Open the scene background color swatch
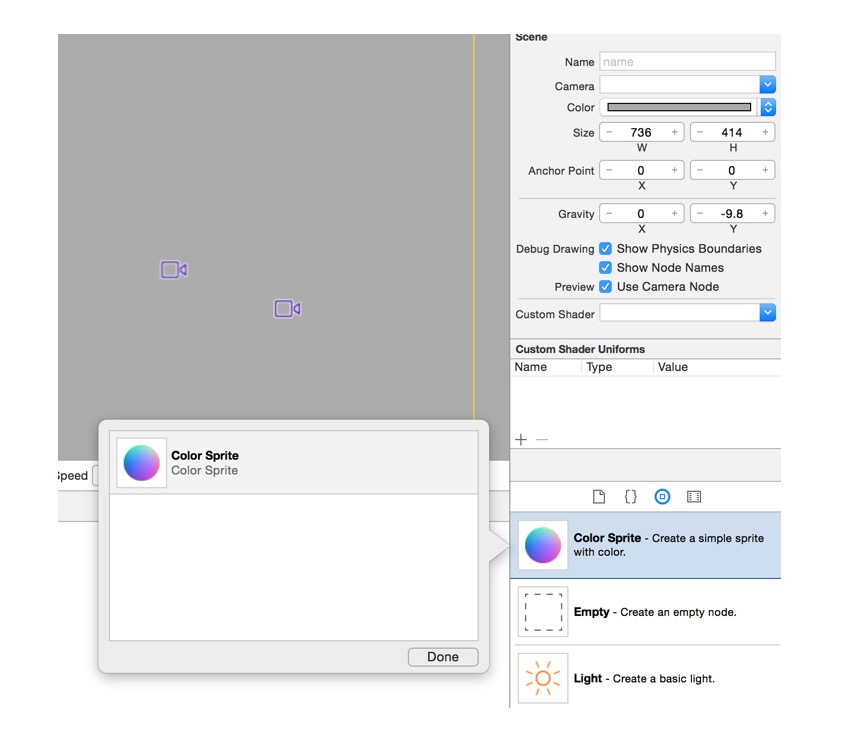The height and width of the screenshot is (746, 844). point(680,107)
